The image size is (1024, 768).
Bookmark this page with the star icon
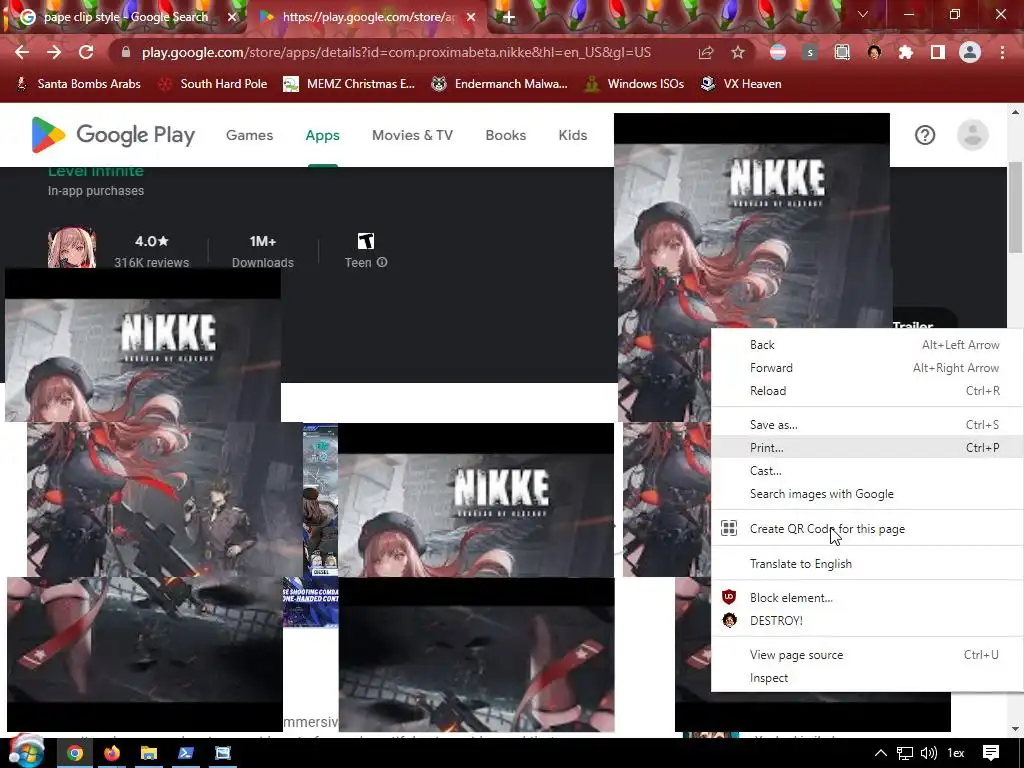738,52
